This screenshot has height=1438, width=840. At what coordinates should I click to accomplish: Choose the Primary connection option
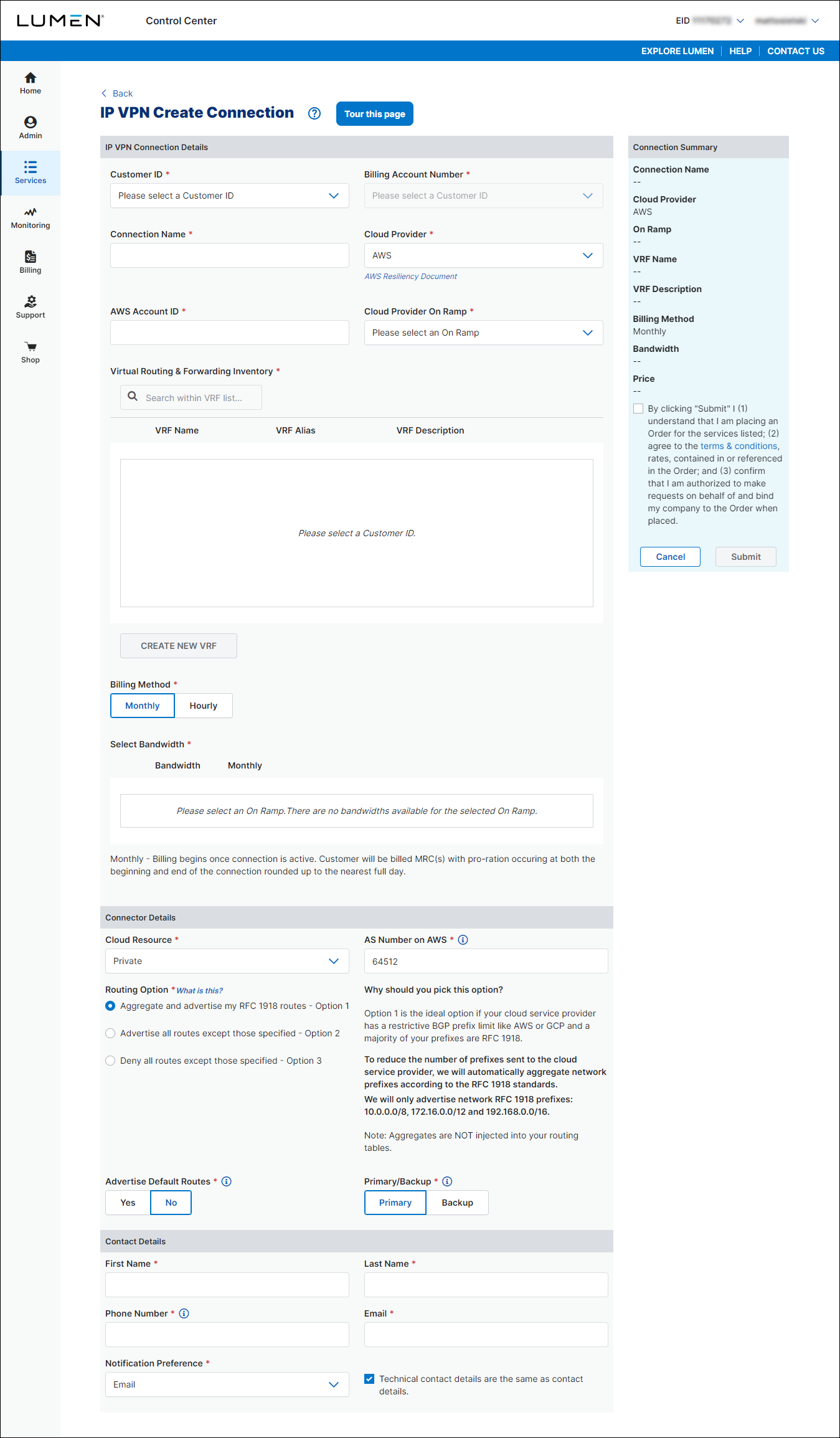pos(395,1203)
